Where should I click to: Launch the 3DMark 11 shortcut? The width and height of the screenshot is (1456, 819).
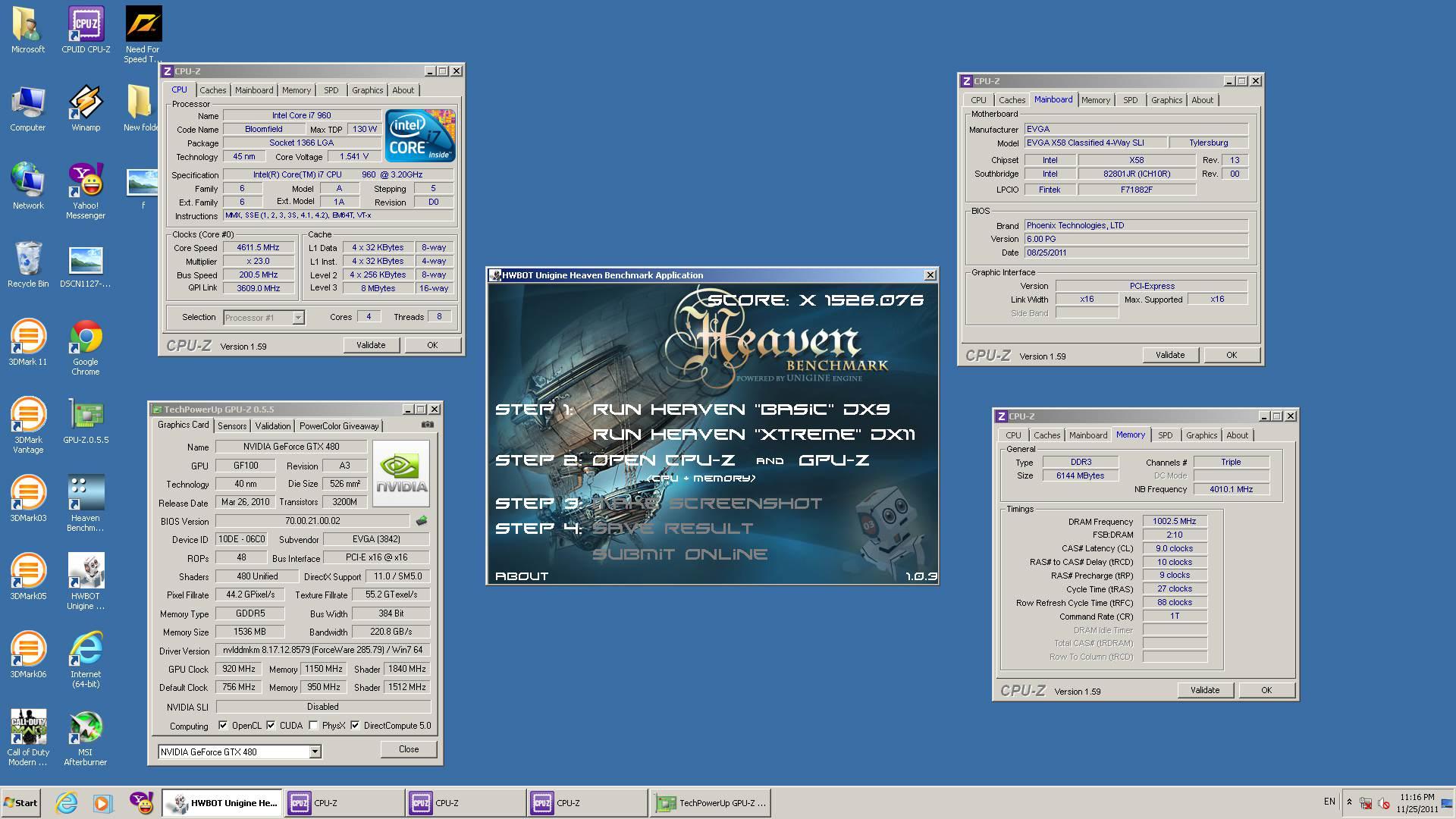coord(28,343)
